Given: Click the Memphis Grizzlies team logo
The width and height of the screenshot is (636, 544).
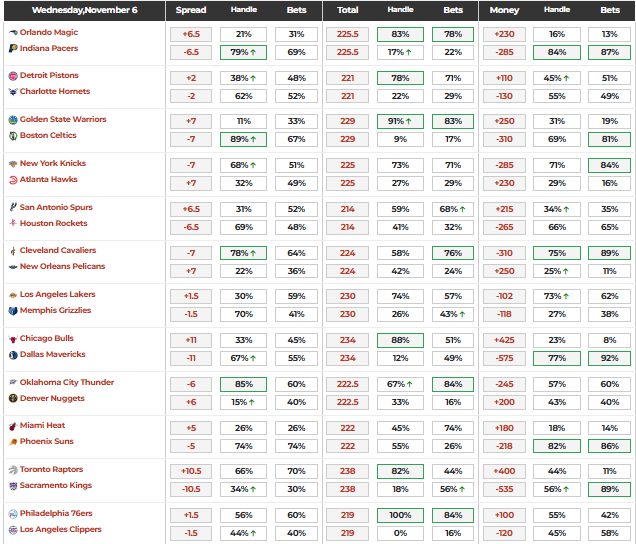Looking at the screenshot, I should pos(13,311).
